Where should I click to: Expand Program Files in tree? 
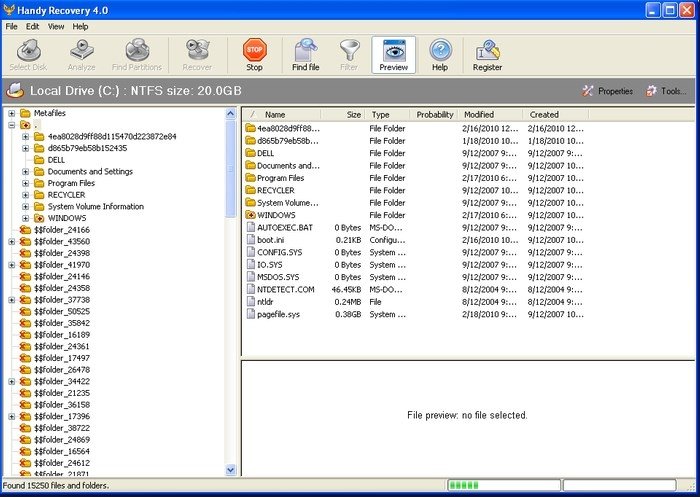(25, 183)
